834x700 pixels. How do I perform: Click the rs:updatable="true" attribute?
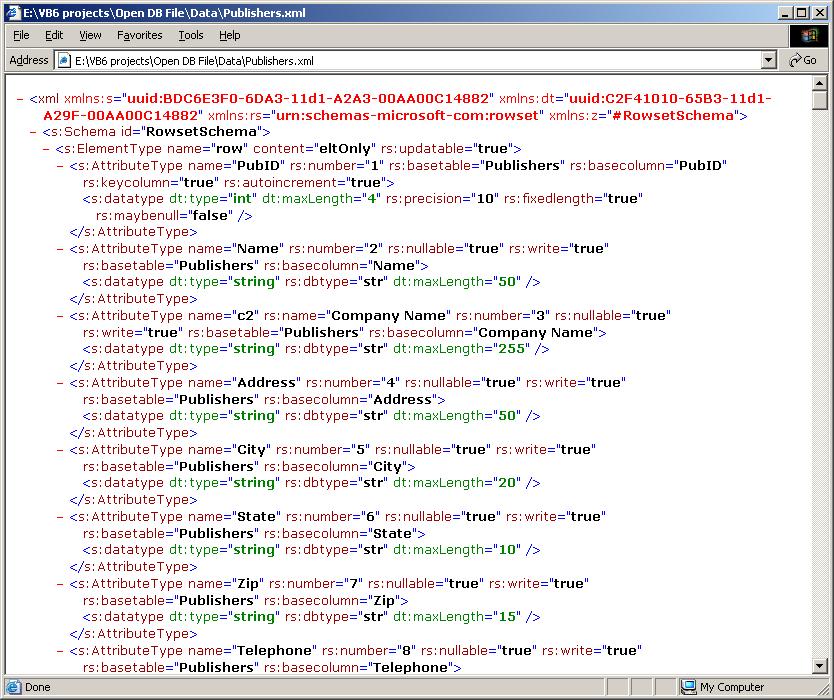[448, 149]
